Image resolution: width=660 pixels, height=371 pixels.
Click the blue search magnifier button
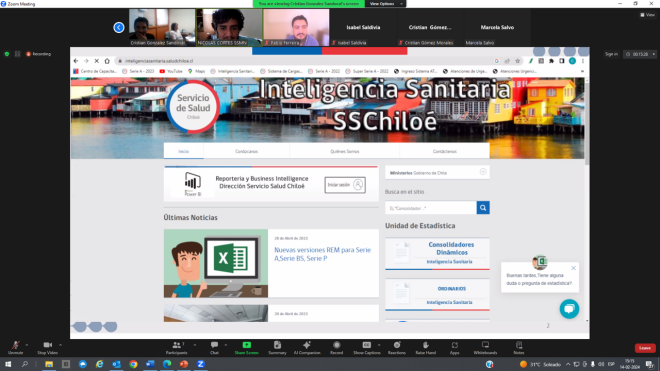[483, 208]
